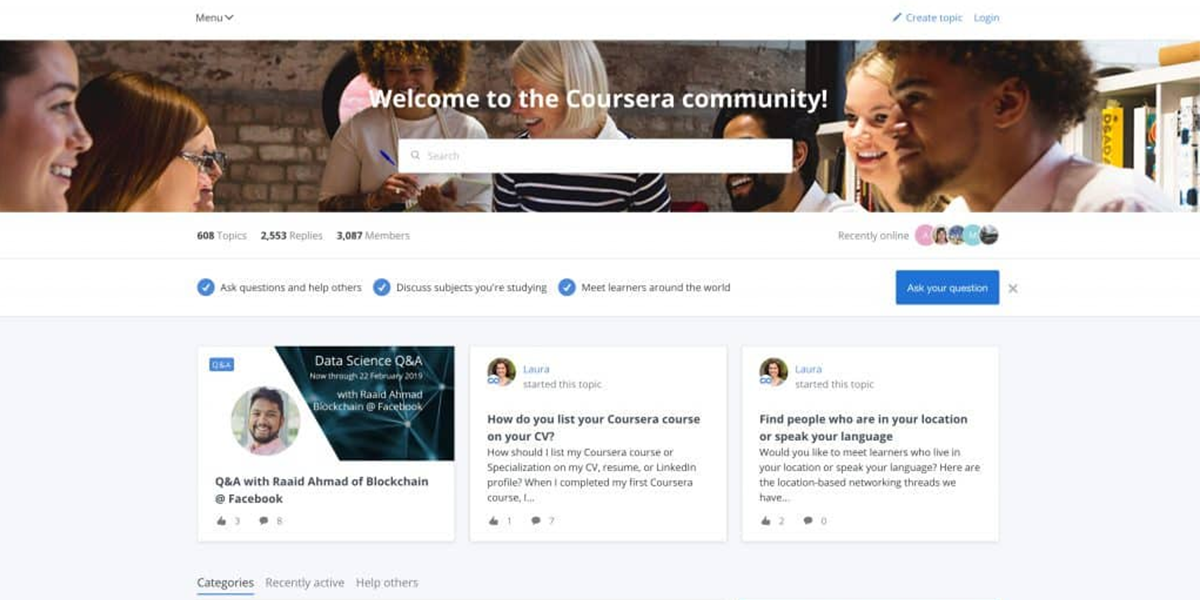Like the Find people in your location topic
Screen dimensions: 1200x600
click(x=765, y=521)
